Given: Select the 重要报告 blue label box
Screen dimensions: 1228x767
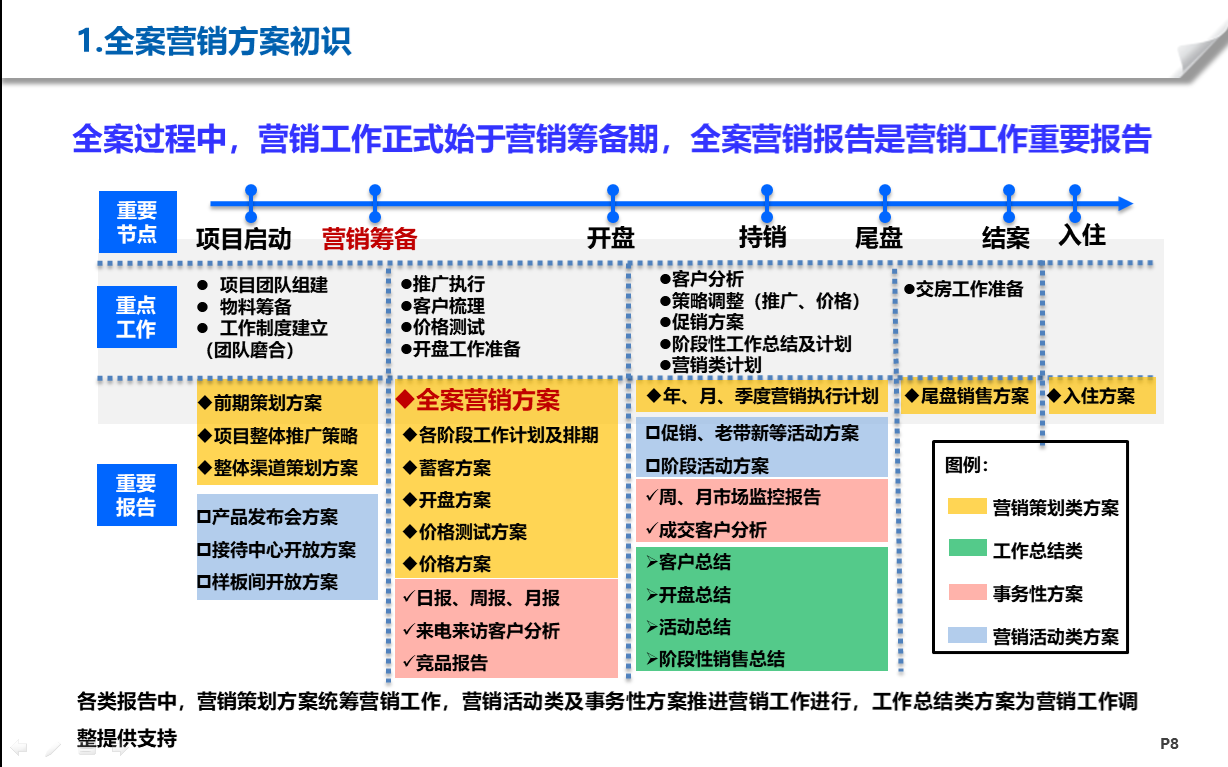Looking at the screenshot, I should click(137, 495).
